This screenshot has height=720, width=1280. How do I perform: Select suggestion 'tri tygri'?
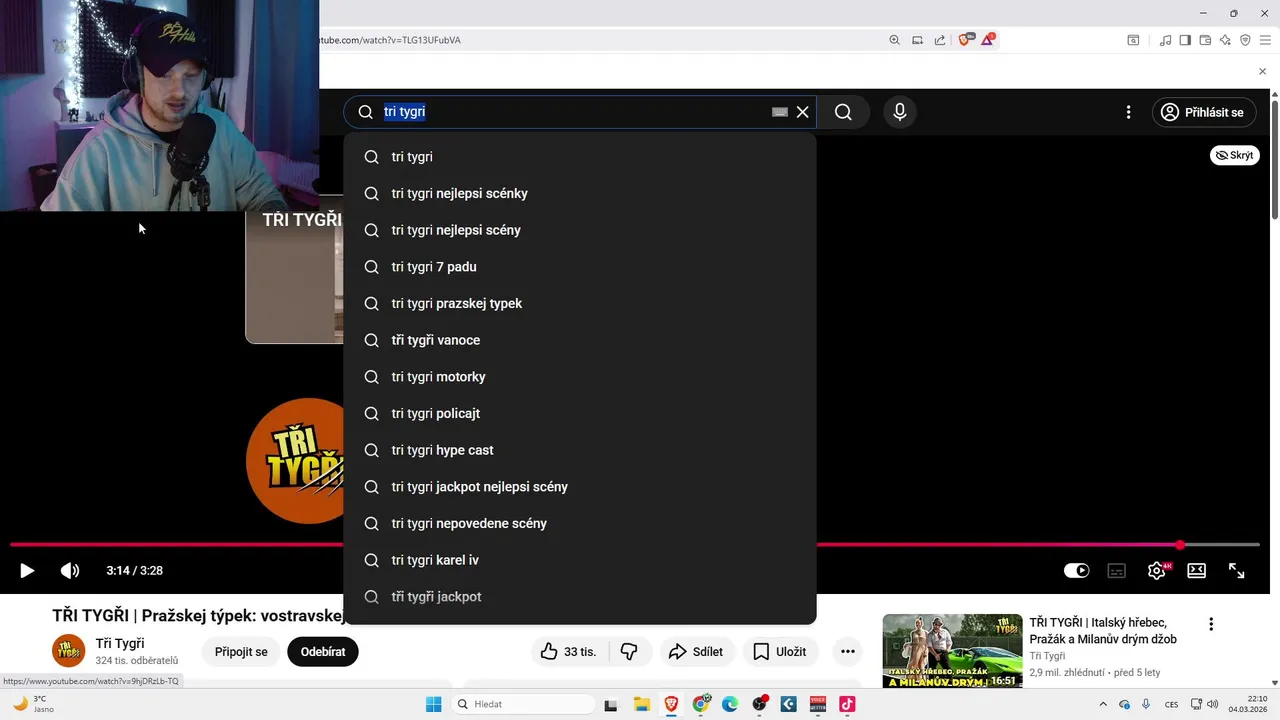[x=580, y=157]
